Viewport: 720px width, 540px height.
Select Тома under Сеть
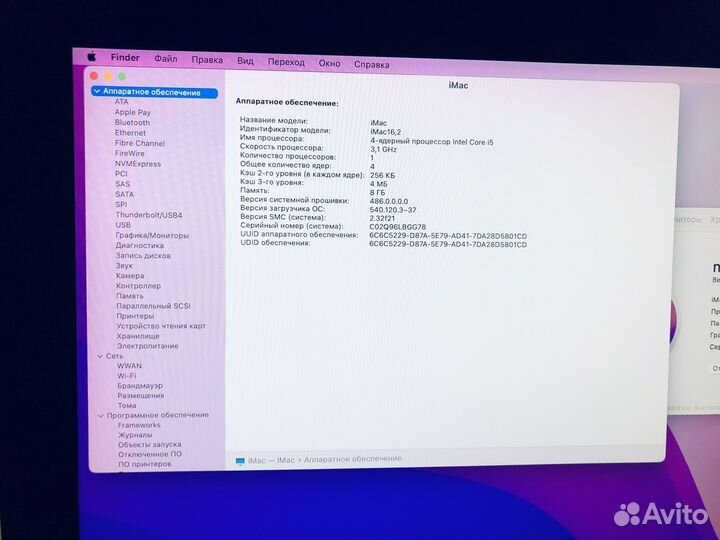127,406
